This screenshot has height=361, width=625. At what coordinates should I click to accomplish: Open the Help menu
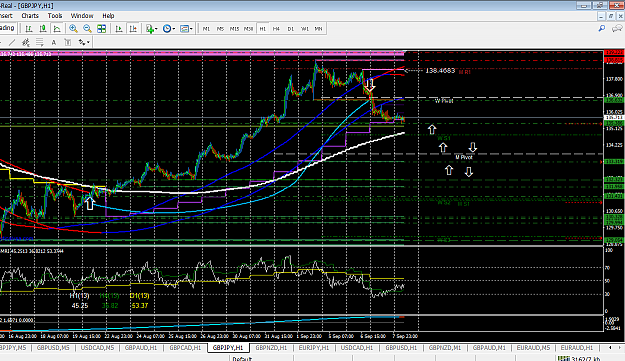pos(108,16)
